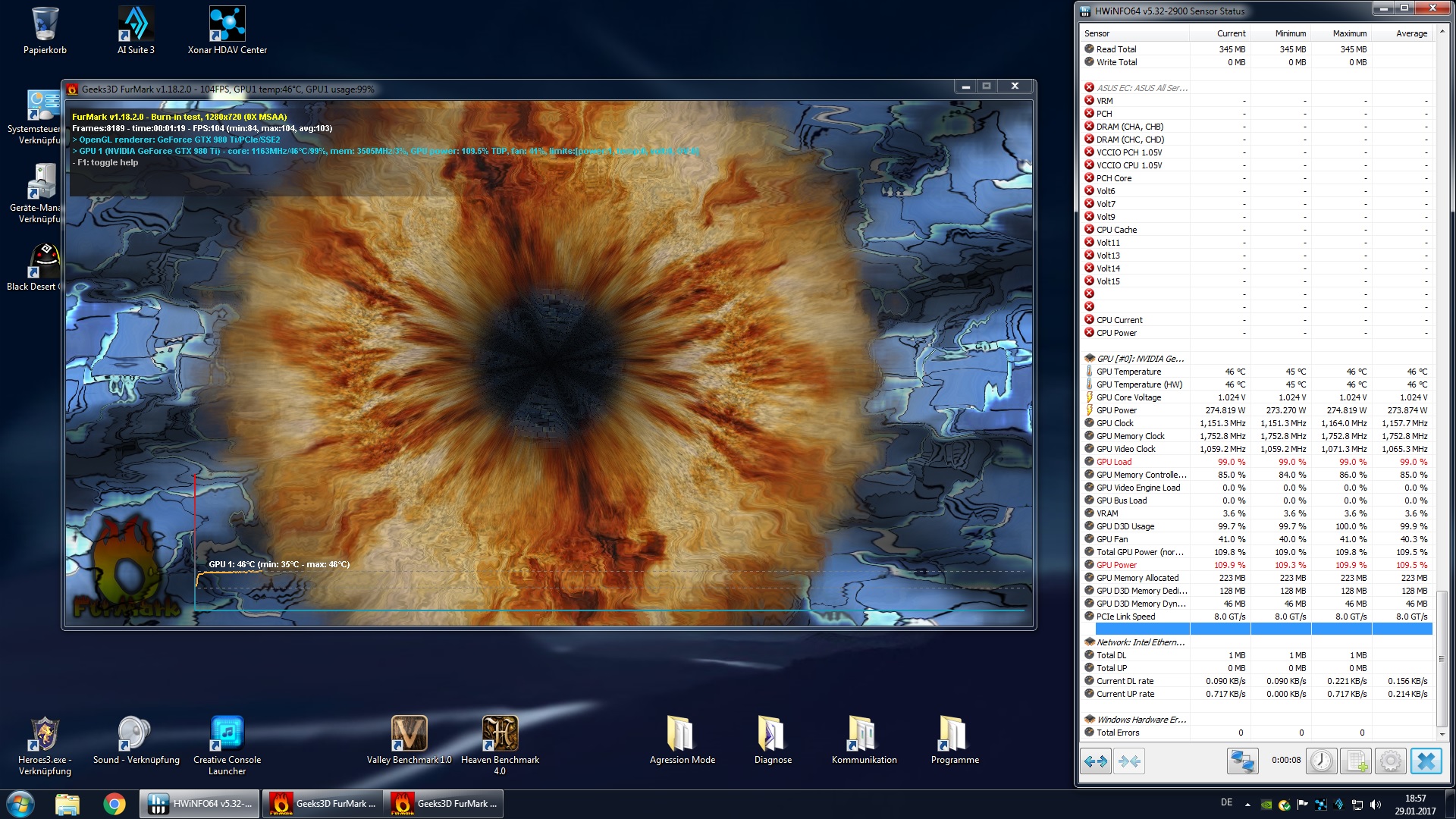Open the remote network monitoring icon

(x=1242, y=761)
